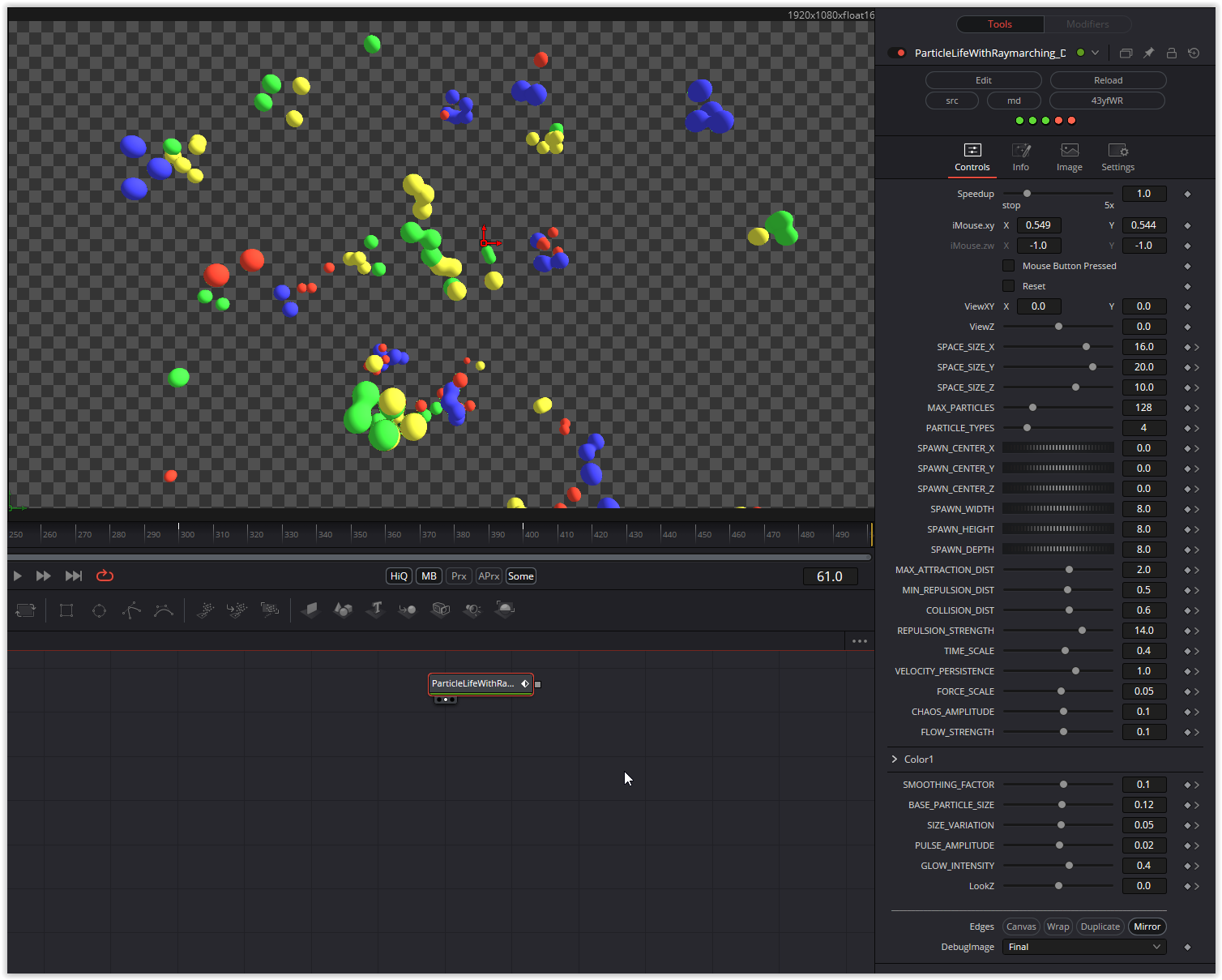1222x980 pixels.
Task: Expand TIME_SCALE keyframe arrow
Action: coord(1197,651)
